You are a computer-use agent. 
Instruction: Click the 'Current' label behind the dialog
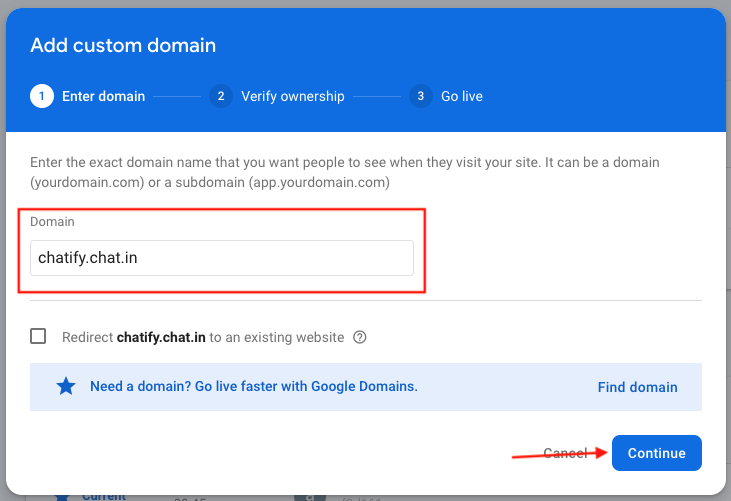click(x=105, y=495)
